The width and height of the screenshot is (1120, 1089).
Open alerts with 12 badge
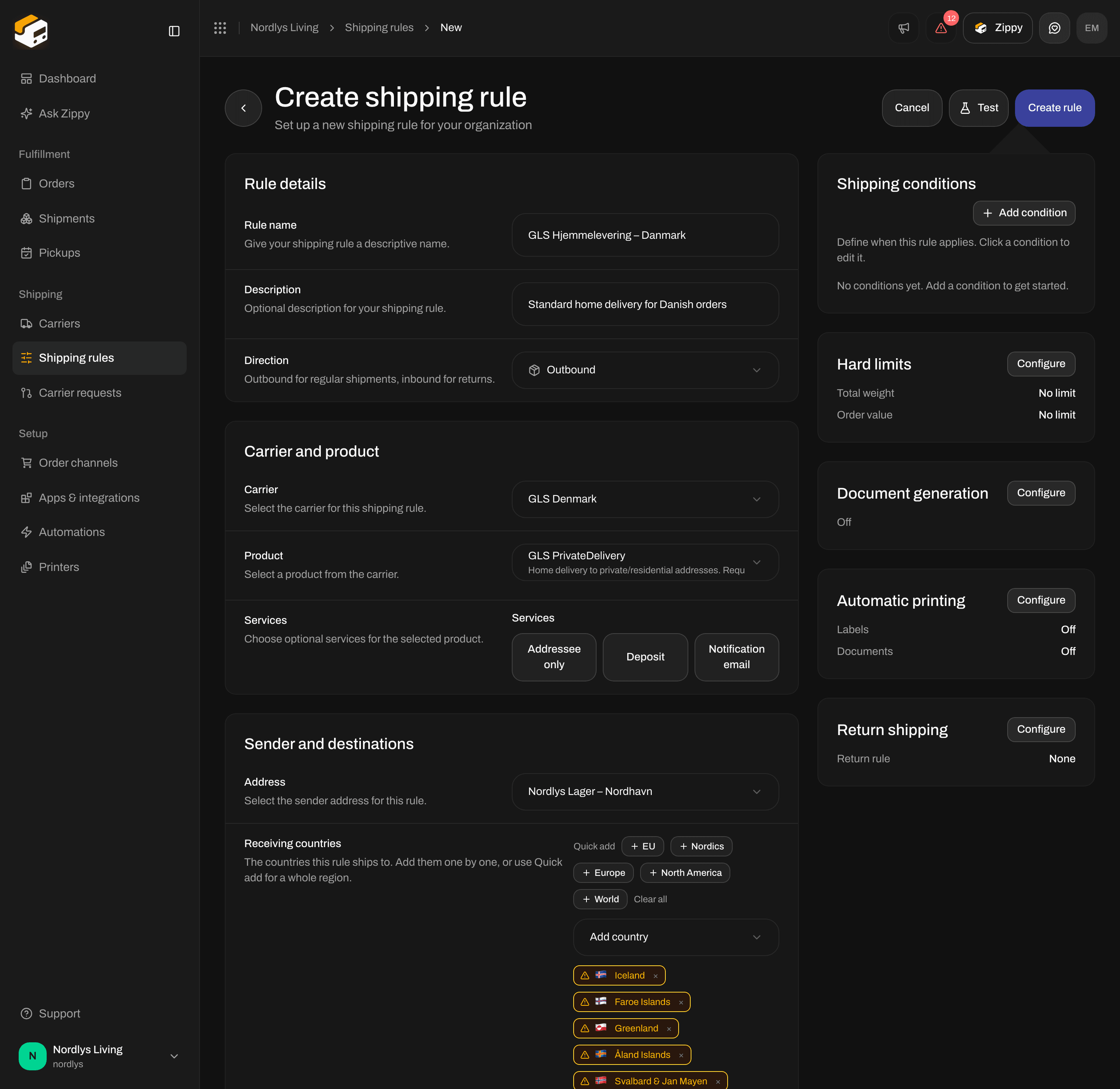click(941, 28)
